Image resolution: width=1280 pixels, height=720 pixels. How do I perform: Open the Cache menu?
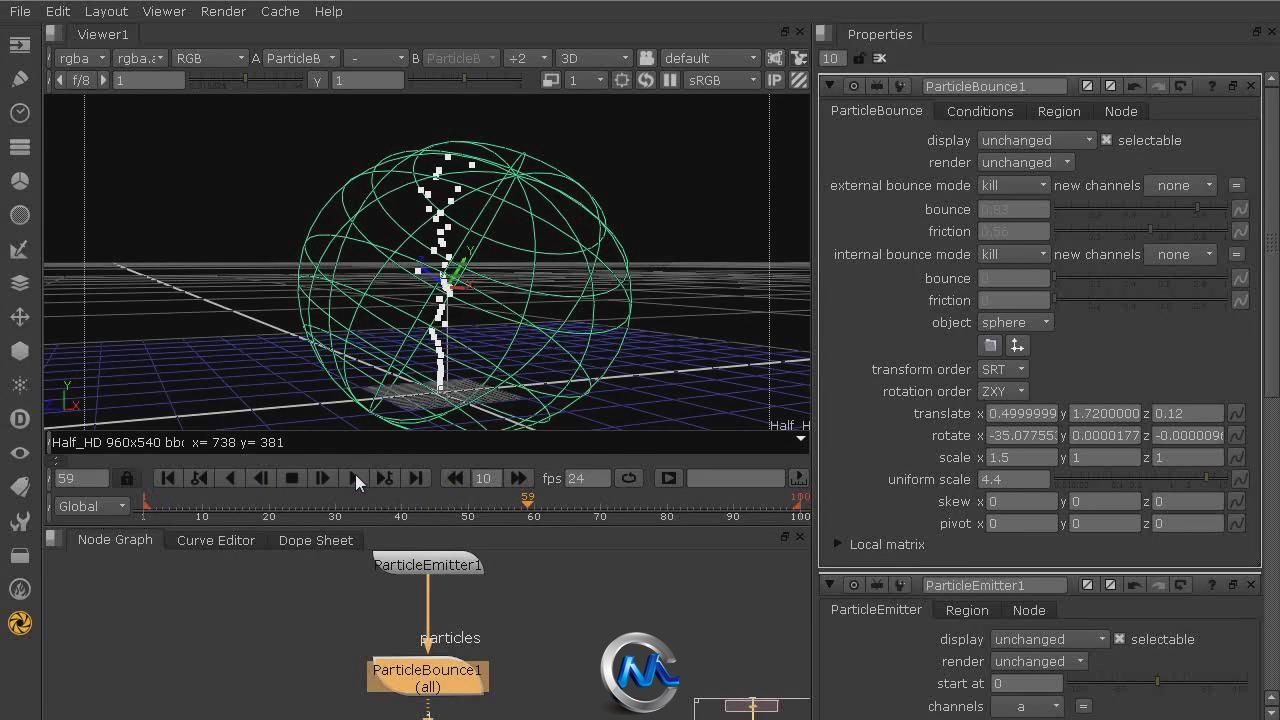(280, 11)
